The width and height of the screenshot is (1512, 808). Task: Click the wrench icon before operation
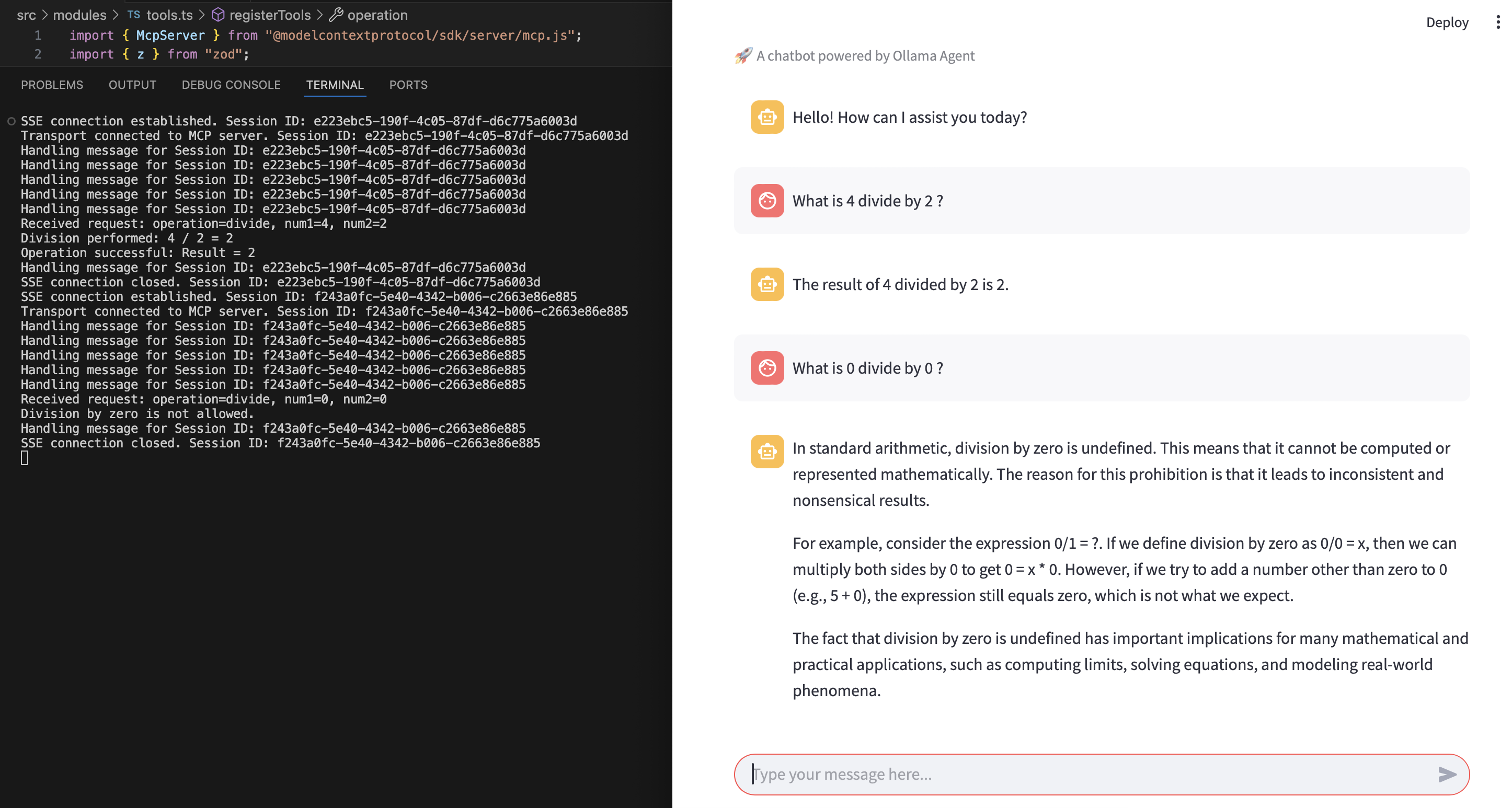[336, 15]
